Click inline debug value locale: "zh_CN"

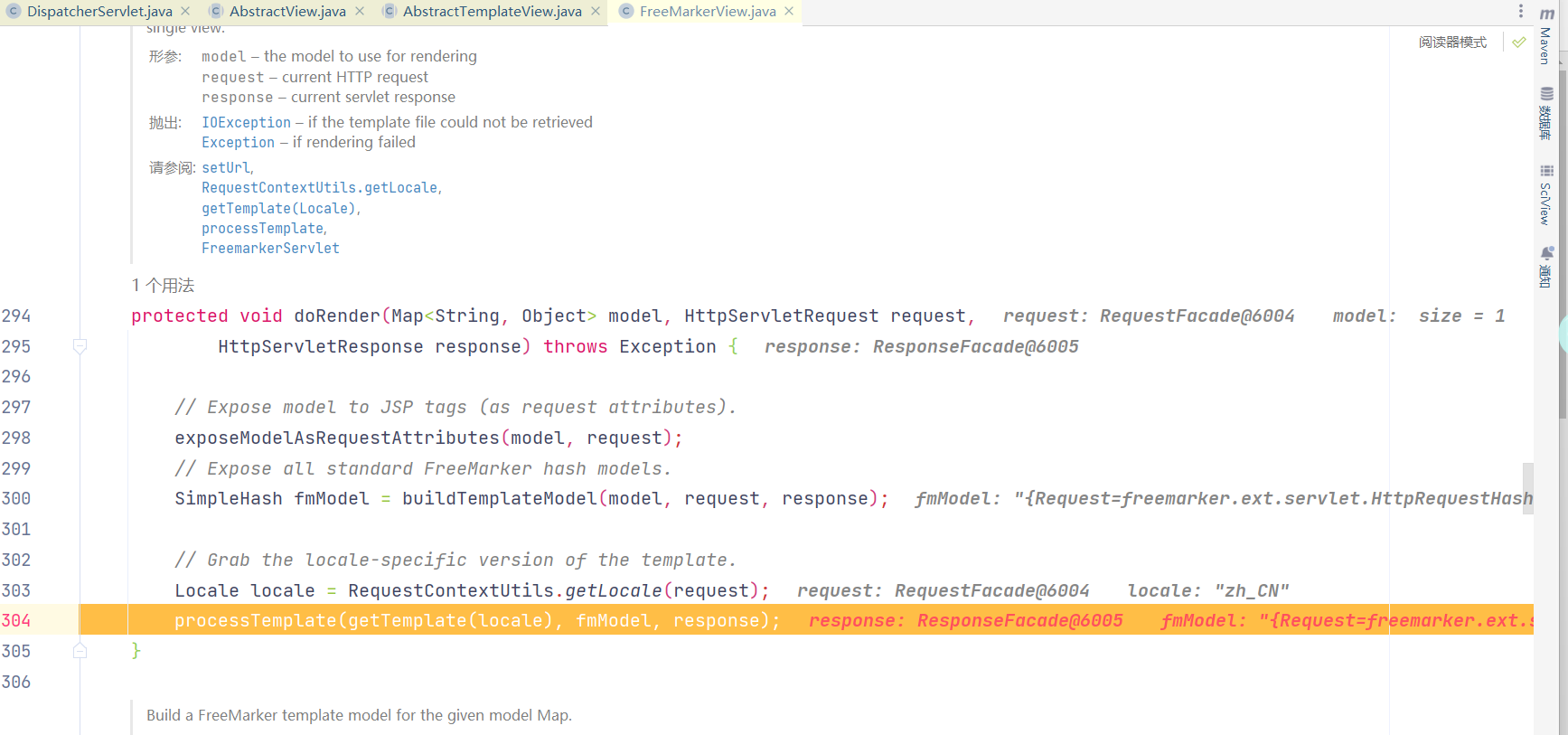[1208, 590]
